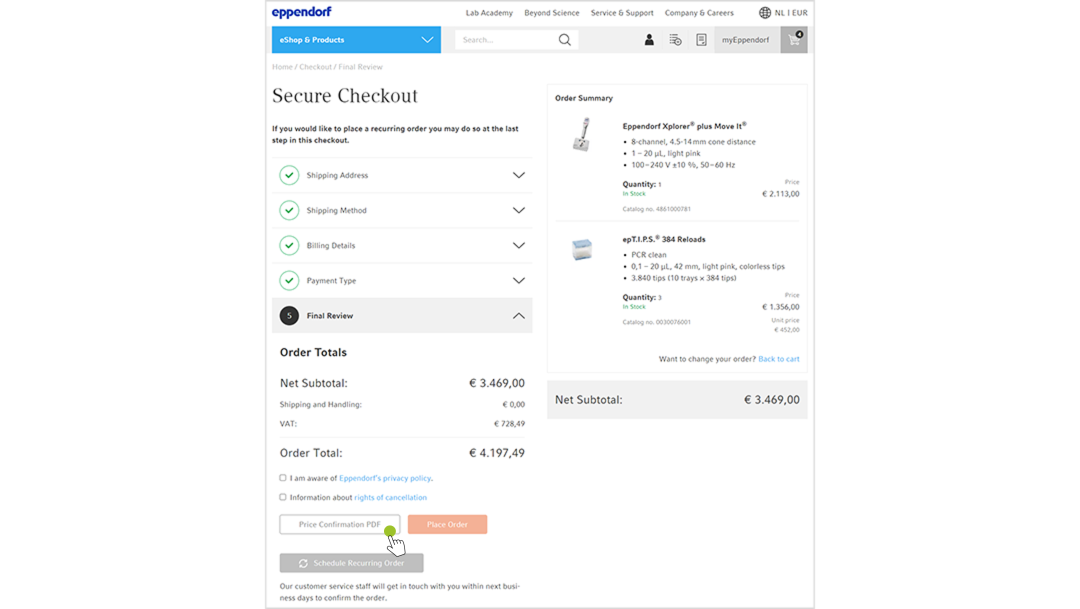Go to Checkout in the breadcrumb
The height and width of the screenshot is (609, 1080).
tap(315, 67)
